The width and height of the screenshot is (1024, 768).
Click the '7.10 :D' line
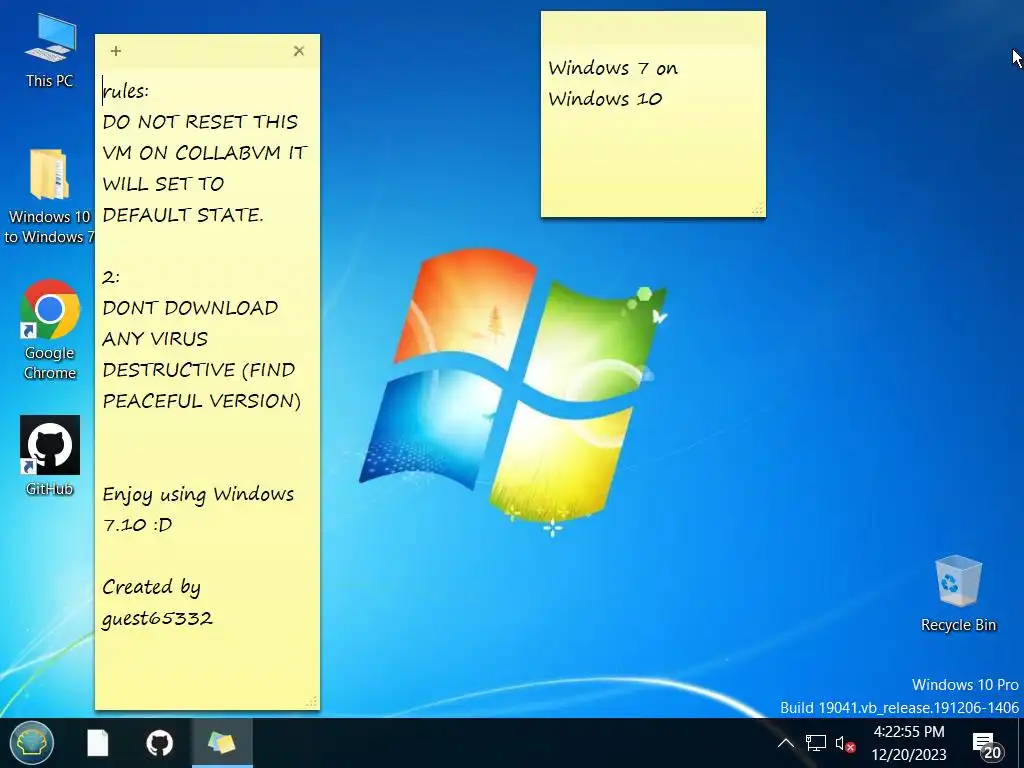[137, 524]
